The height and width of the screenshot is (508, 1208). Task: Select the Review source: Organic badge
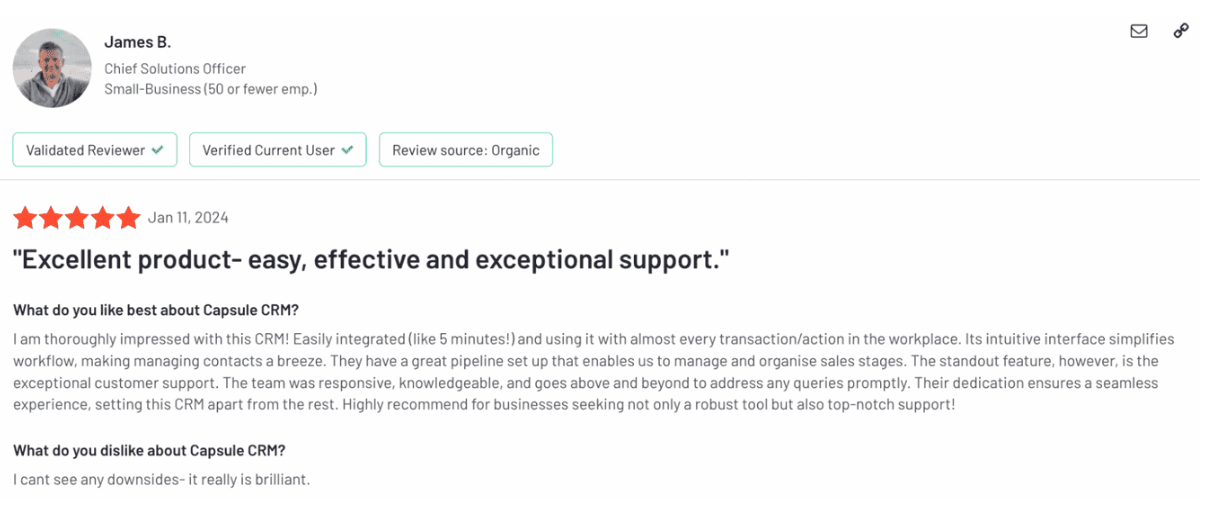[x=465, y=150]
